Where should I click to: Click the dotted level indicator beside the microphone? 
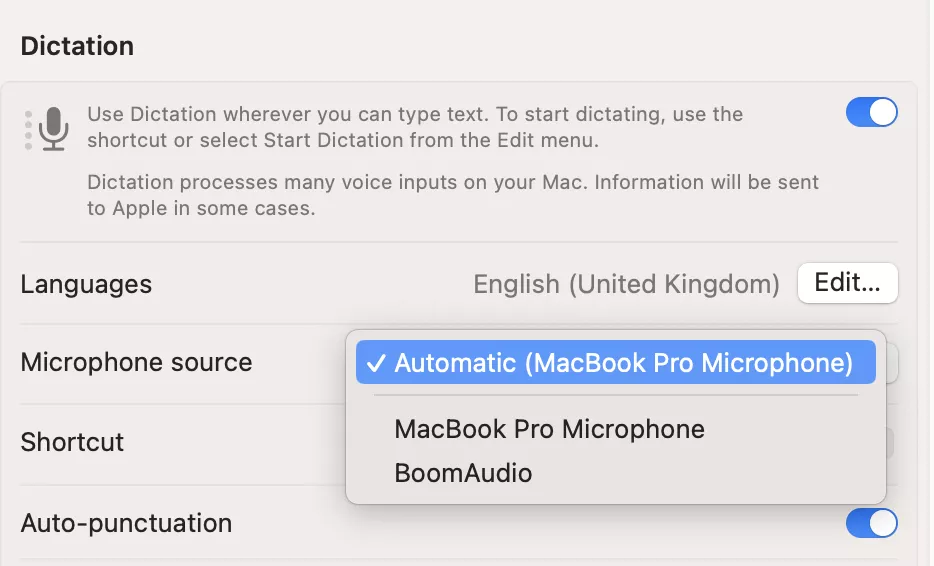point(28,130)
